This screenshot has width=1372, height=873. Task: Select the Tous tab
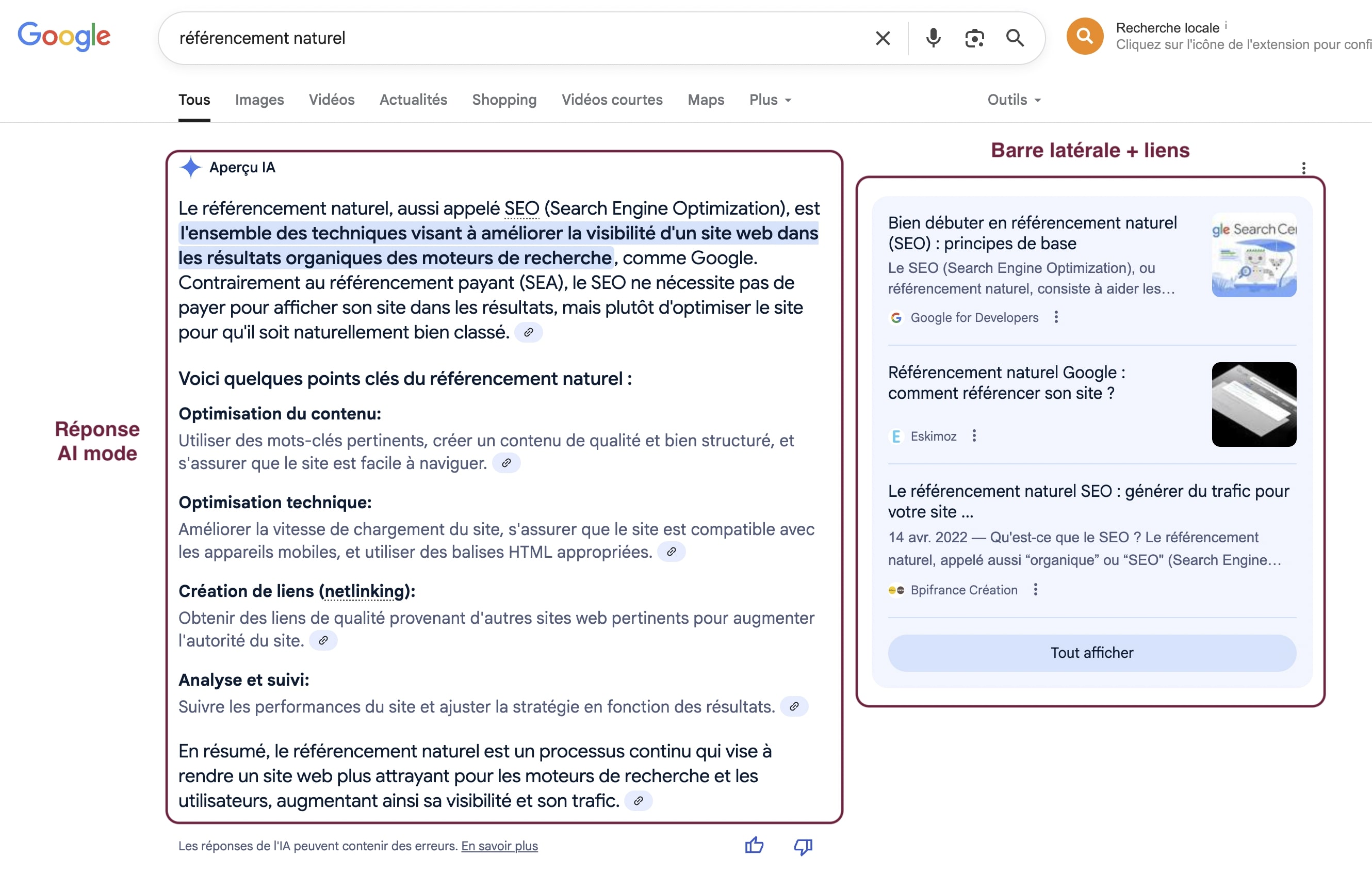(194, 100)
